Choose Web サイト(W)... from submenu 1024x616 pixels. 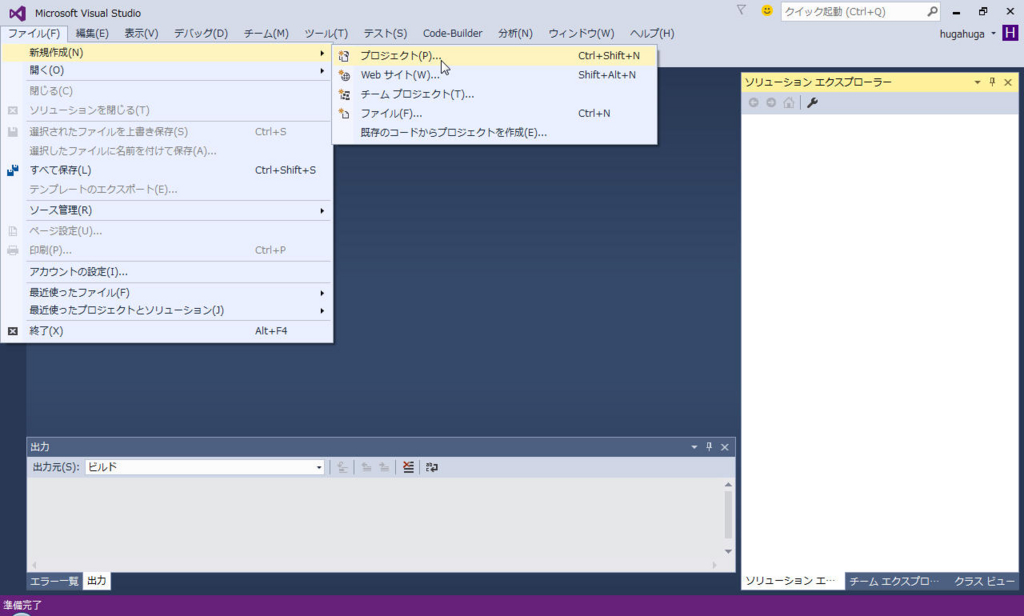494,75
